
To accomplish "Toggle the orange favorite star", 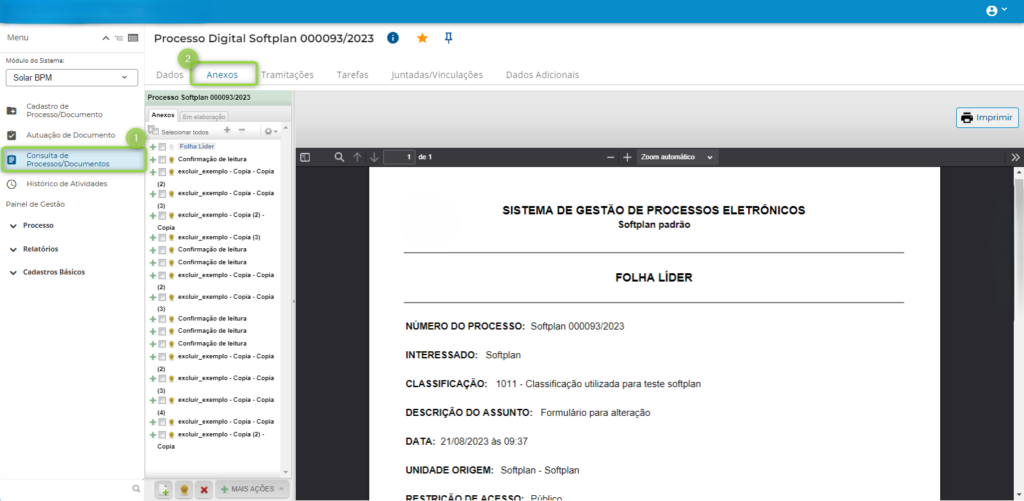I will 423,38.
